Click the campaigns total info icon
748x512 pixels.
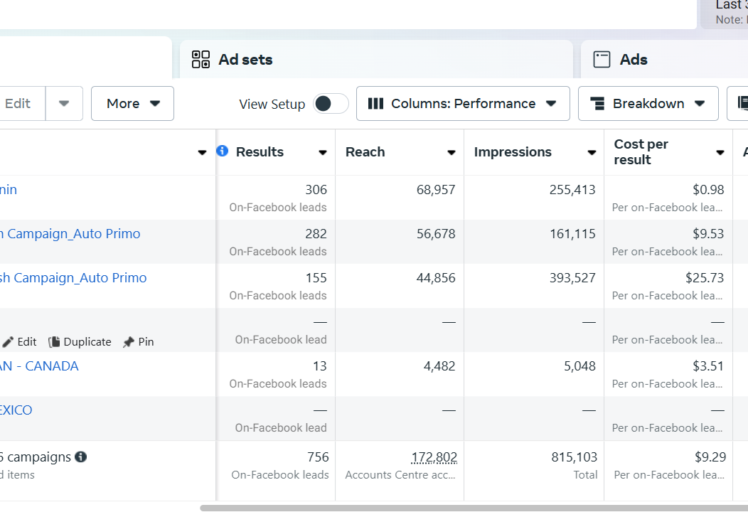point(81,457)
